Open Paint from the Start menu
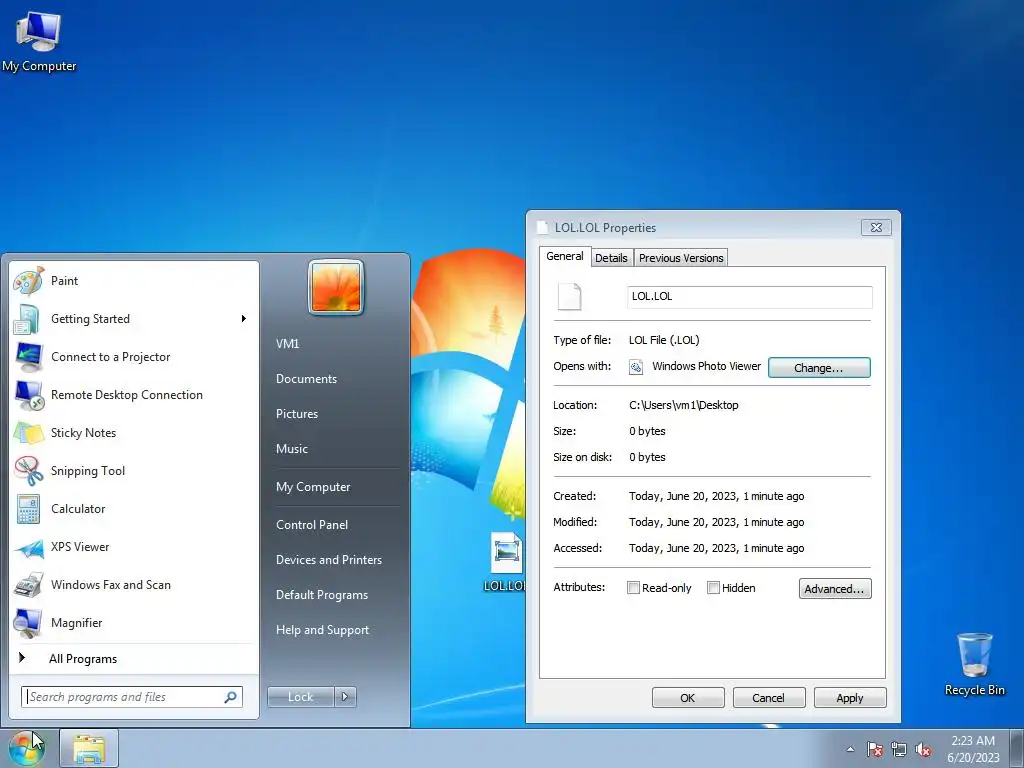Screen dimensions: 1024x768 click(134, 281)
